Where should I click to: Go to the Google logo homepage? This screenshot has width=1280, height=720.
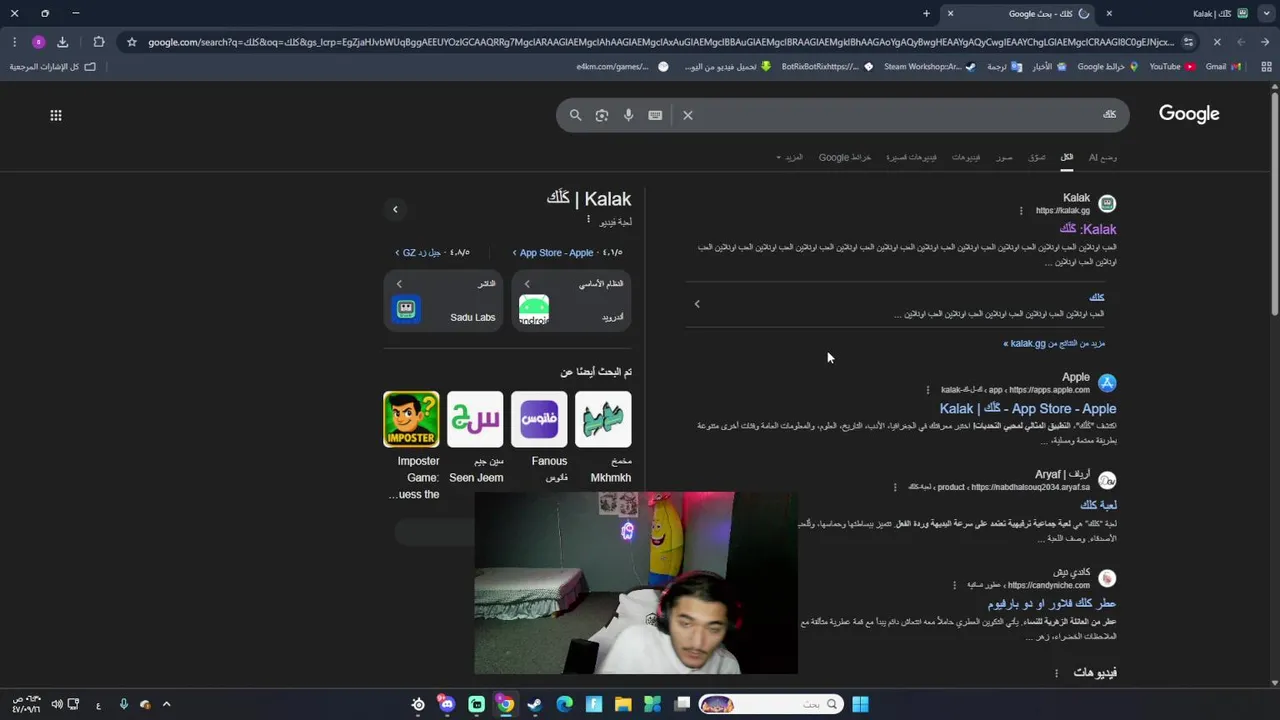(1189, 114)
